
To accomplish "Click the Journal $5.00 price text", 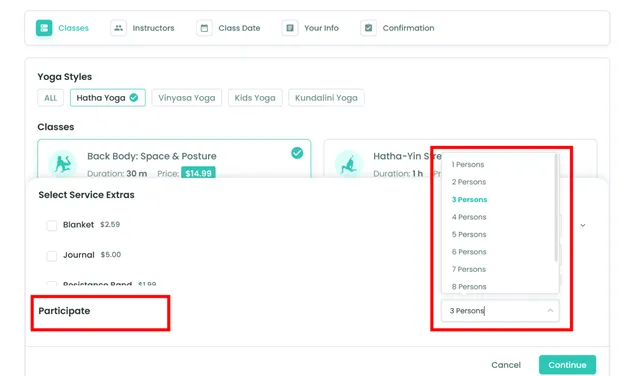I will pyautogui.click(x=111, y=255).
